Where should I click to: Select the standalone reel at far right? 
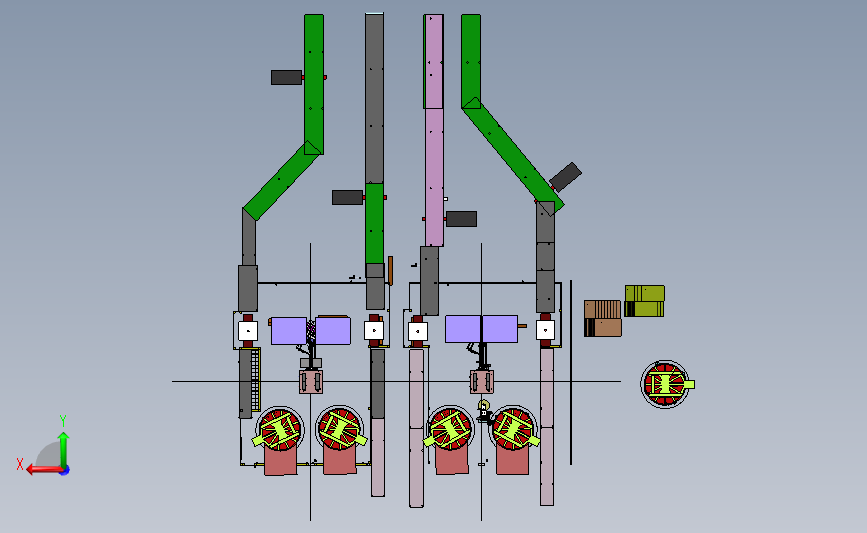[x=666, y=384]
